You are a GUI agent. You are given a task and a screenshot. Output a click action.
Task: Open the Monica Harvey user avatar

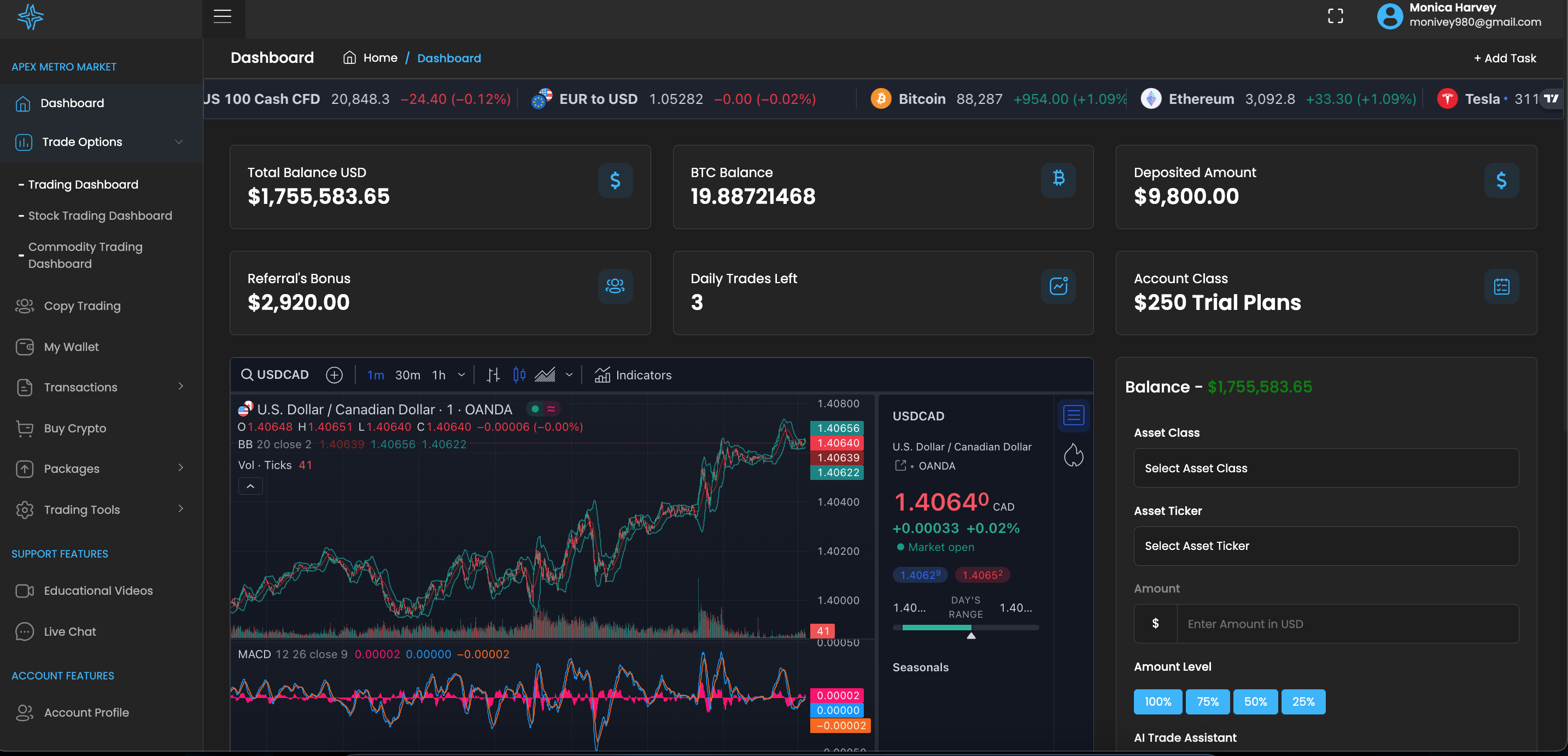point(1390,16)
